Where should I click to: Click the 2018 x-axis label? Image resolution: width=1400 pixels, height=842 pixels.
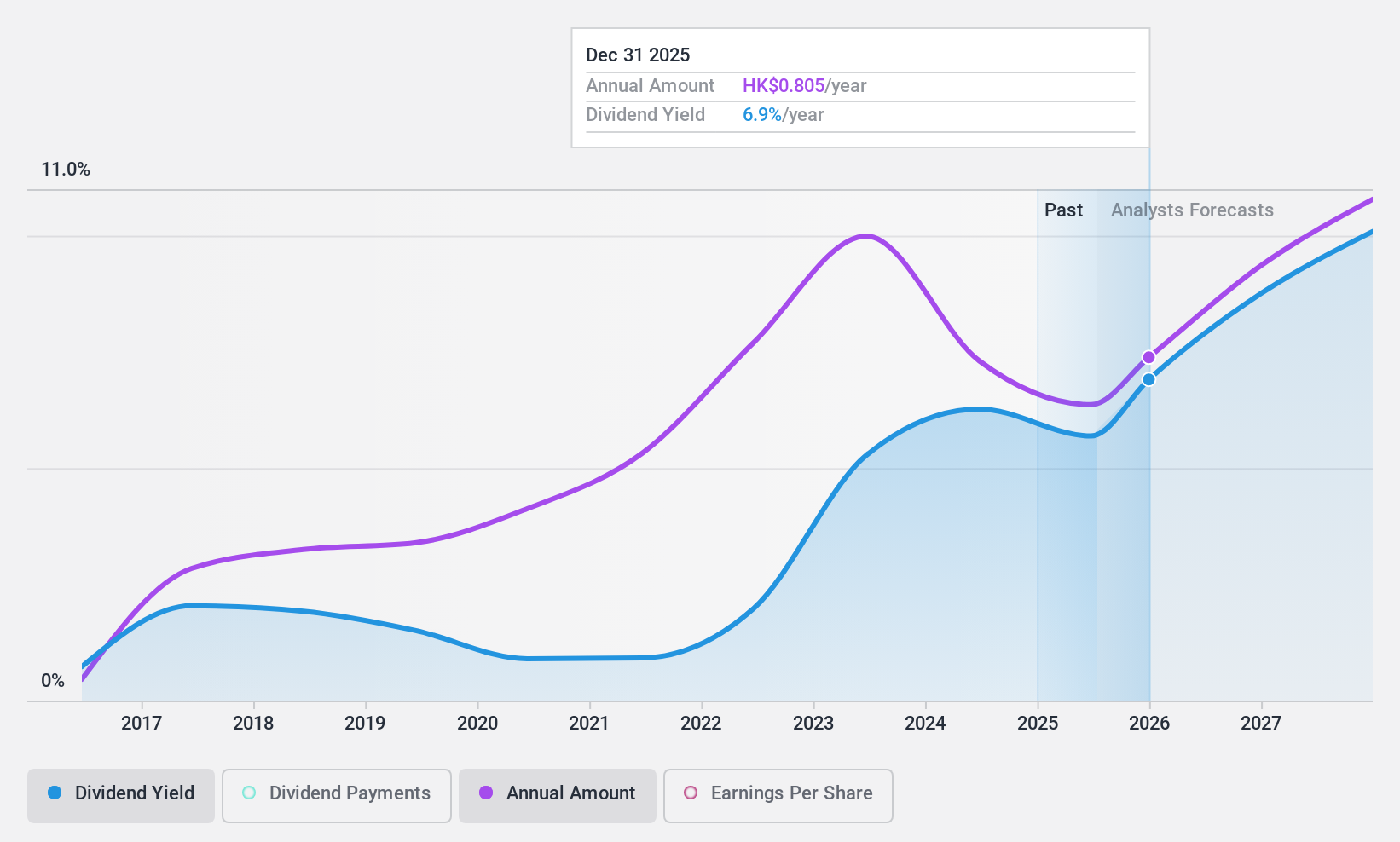pos(253,724)
